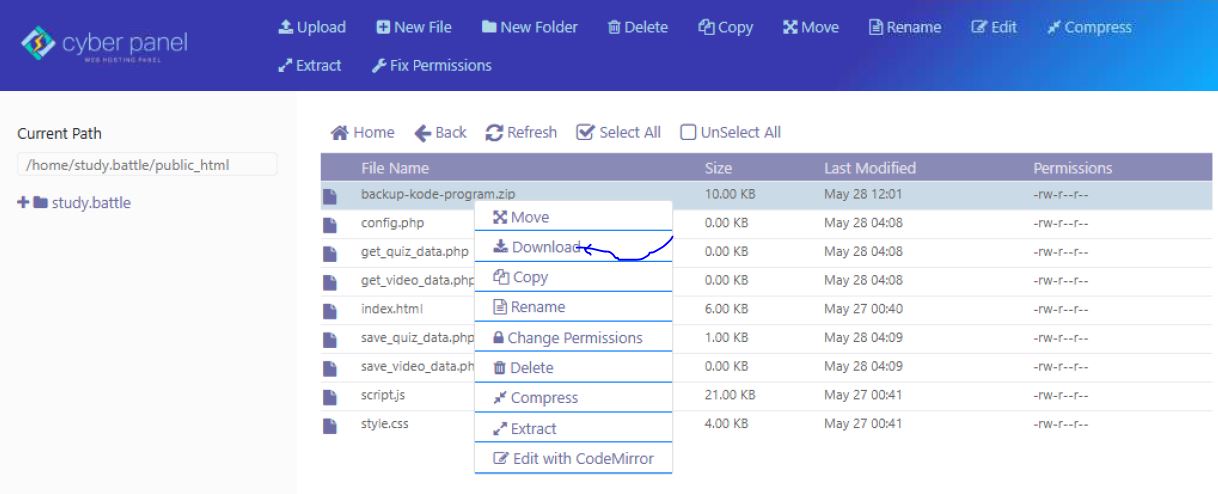1218x494 pixels.
Task: Click the Delete trash icon in the top toolbar
Action: (x=614, y=28)
